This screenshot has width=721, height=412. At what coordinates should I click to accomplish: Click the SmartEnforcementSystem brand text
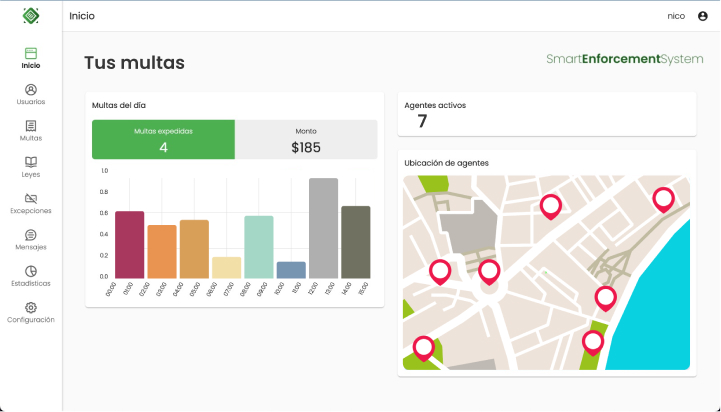624,59
